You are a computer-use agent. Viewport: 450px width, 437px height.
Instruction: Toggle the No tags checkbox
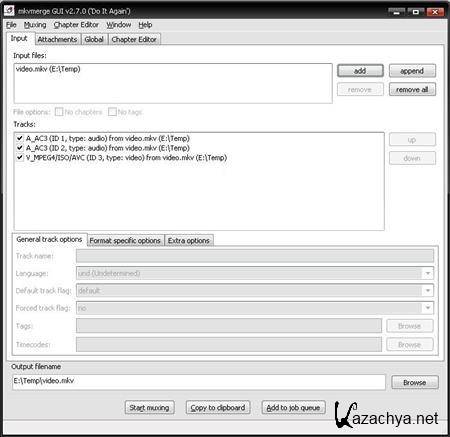click(x=112, y=112)
